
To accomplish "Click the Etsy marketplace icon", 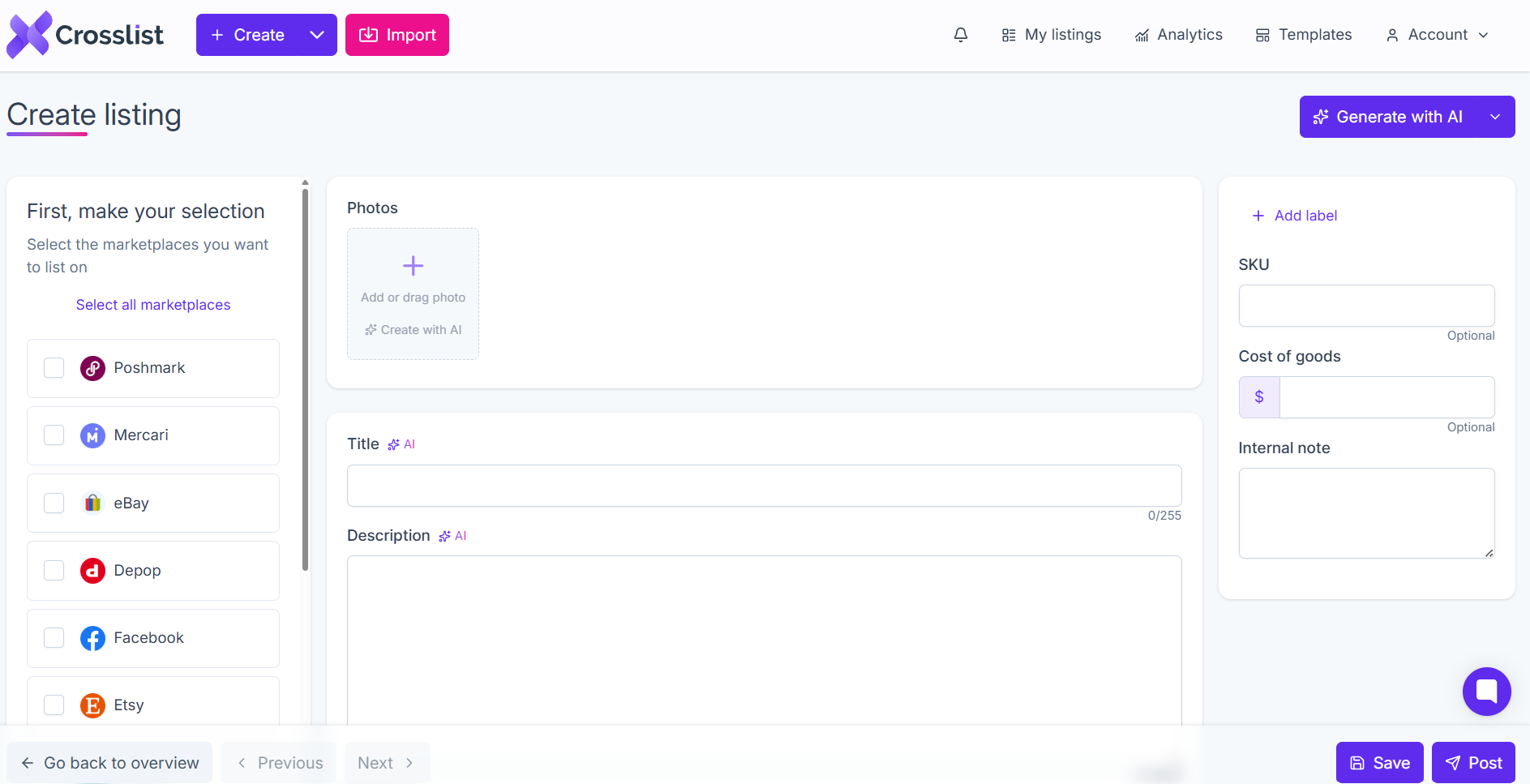I will point(92,705).
